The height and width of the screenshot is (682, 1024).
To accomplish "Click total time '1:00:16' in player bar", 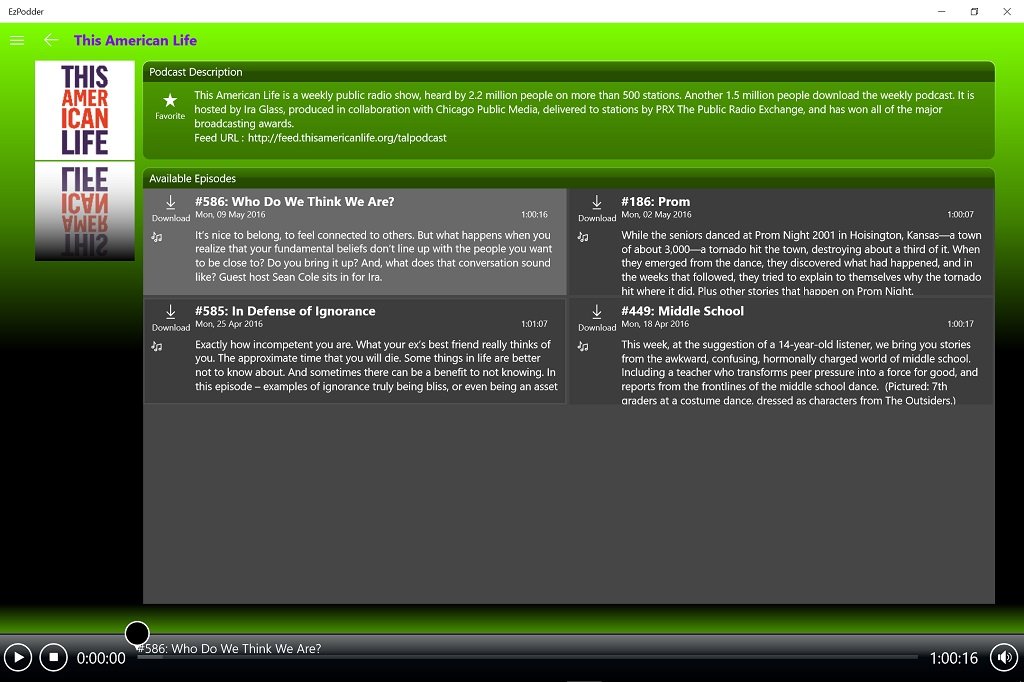I will coord(953,658).
